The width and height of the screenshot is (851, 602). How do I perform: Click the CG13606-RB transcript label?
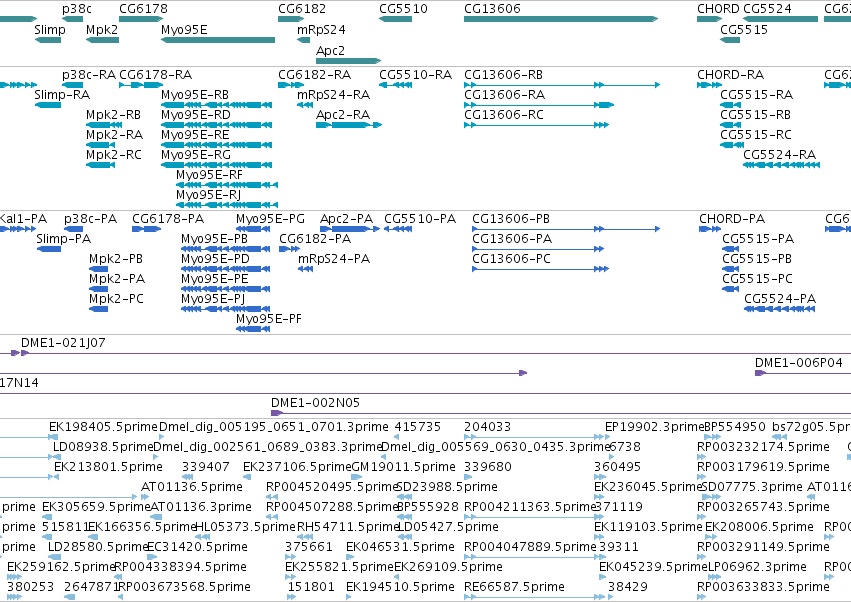[x=503, y=74]
